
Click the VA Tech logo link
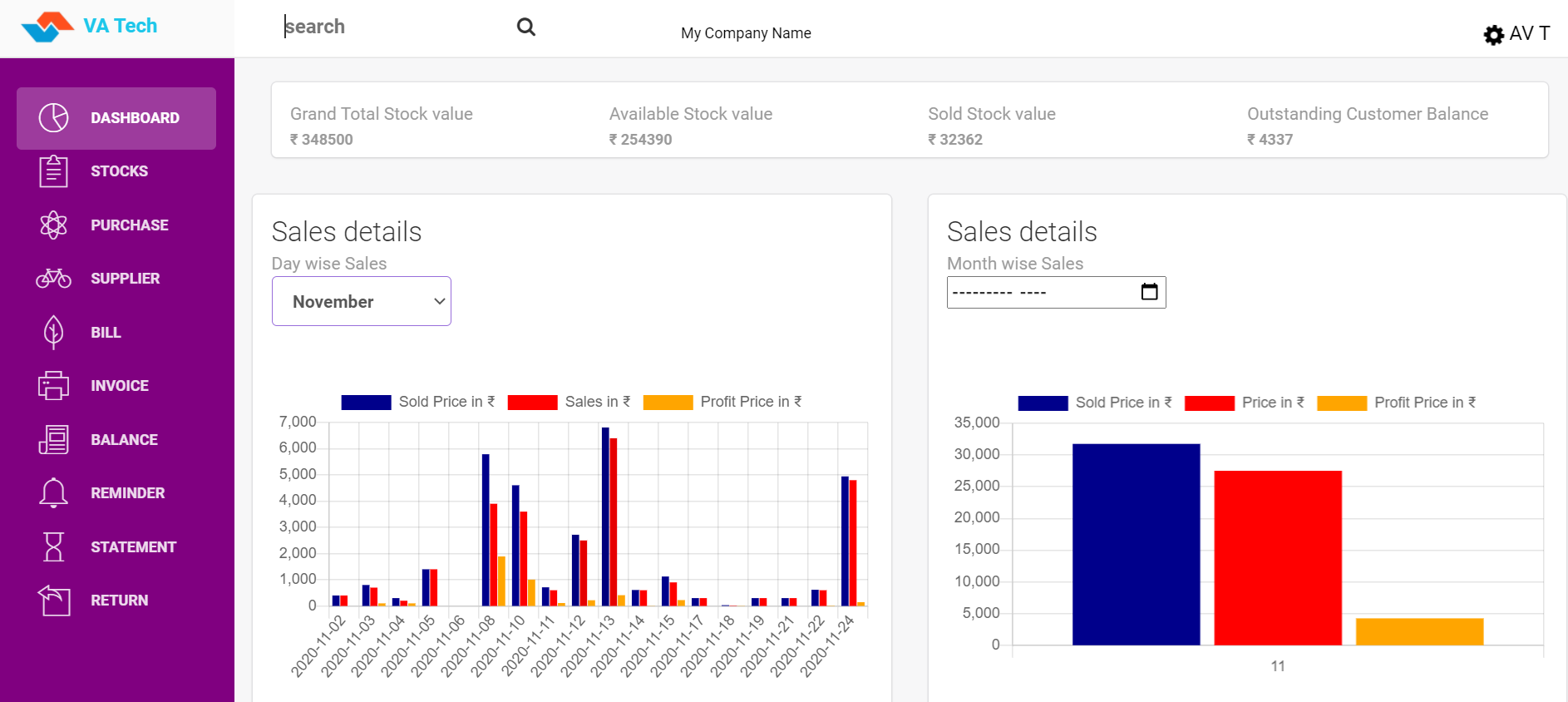click(90, 27)
